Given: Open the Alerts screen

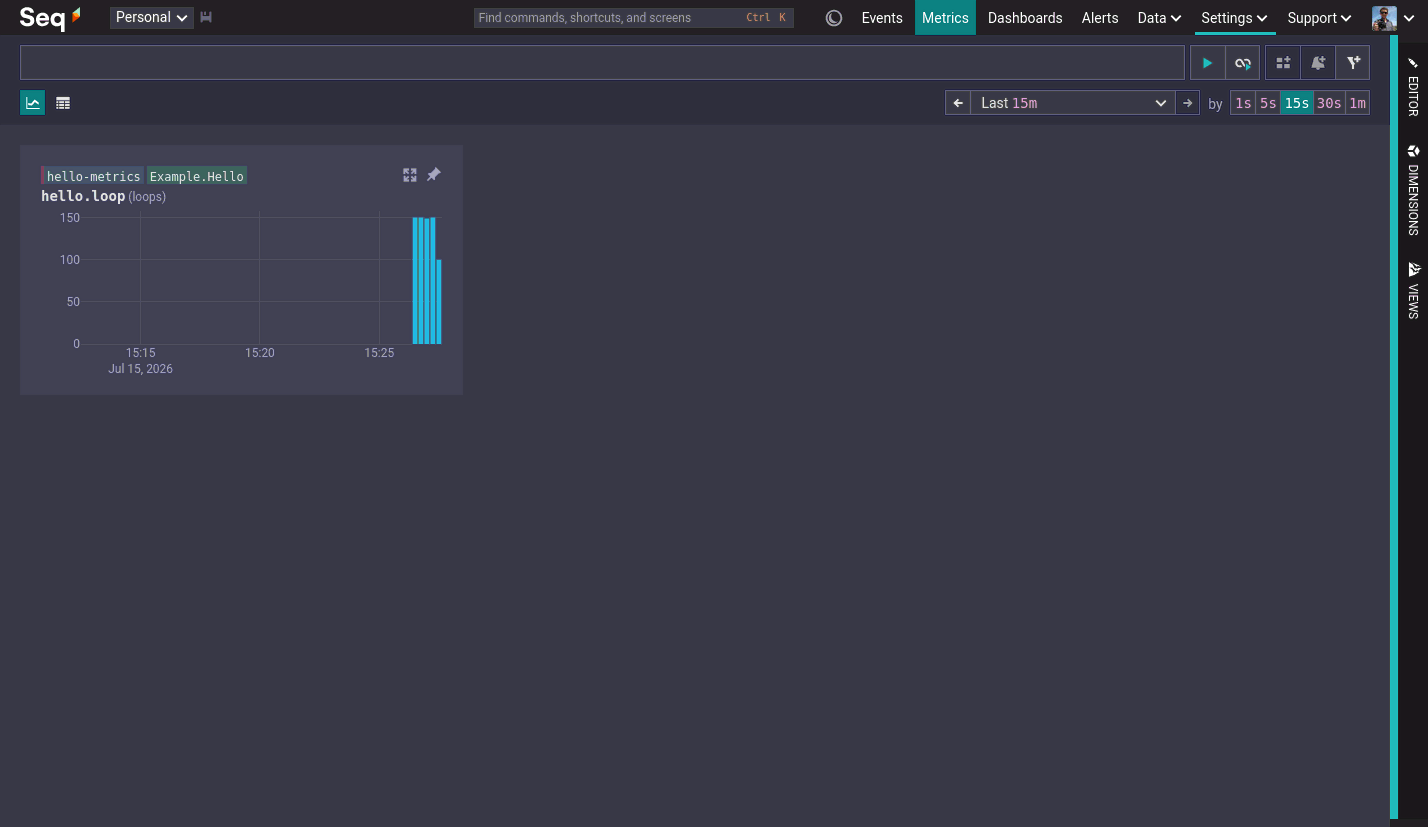Looking at the screenshot, I should (1100, 18).
